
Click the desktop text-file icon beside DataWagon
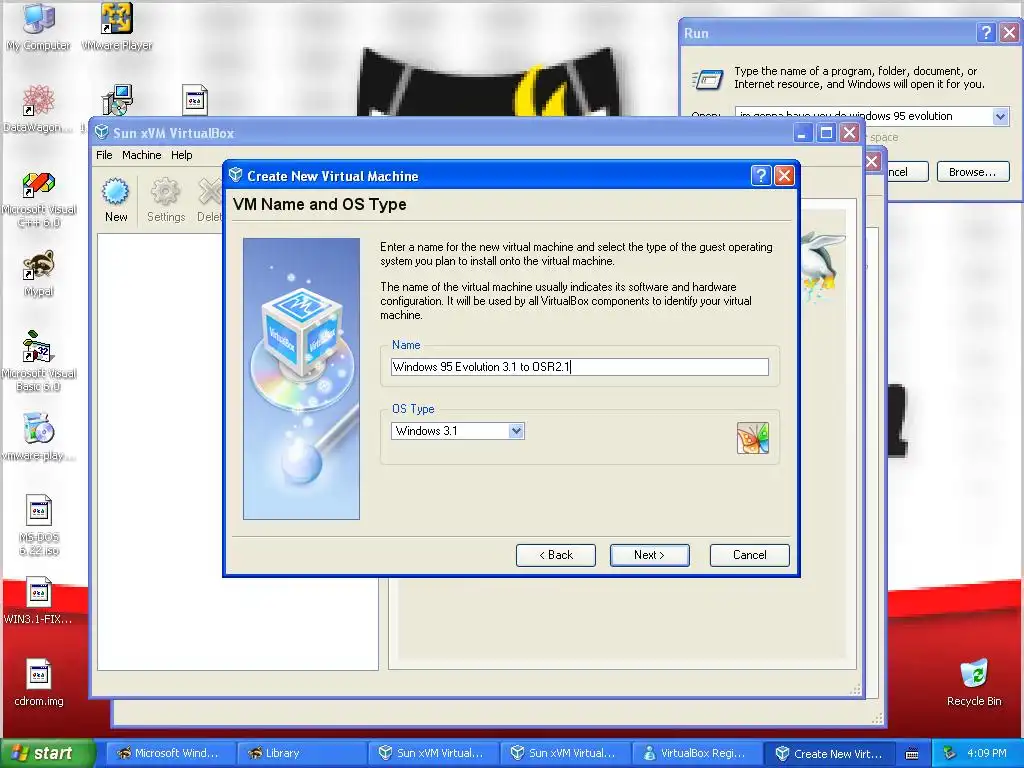click(195, 101)
